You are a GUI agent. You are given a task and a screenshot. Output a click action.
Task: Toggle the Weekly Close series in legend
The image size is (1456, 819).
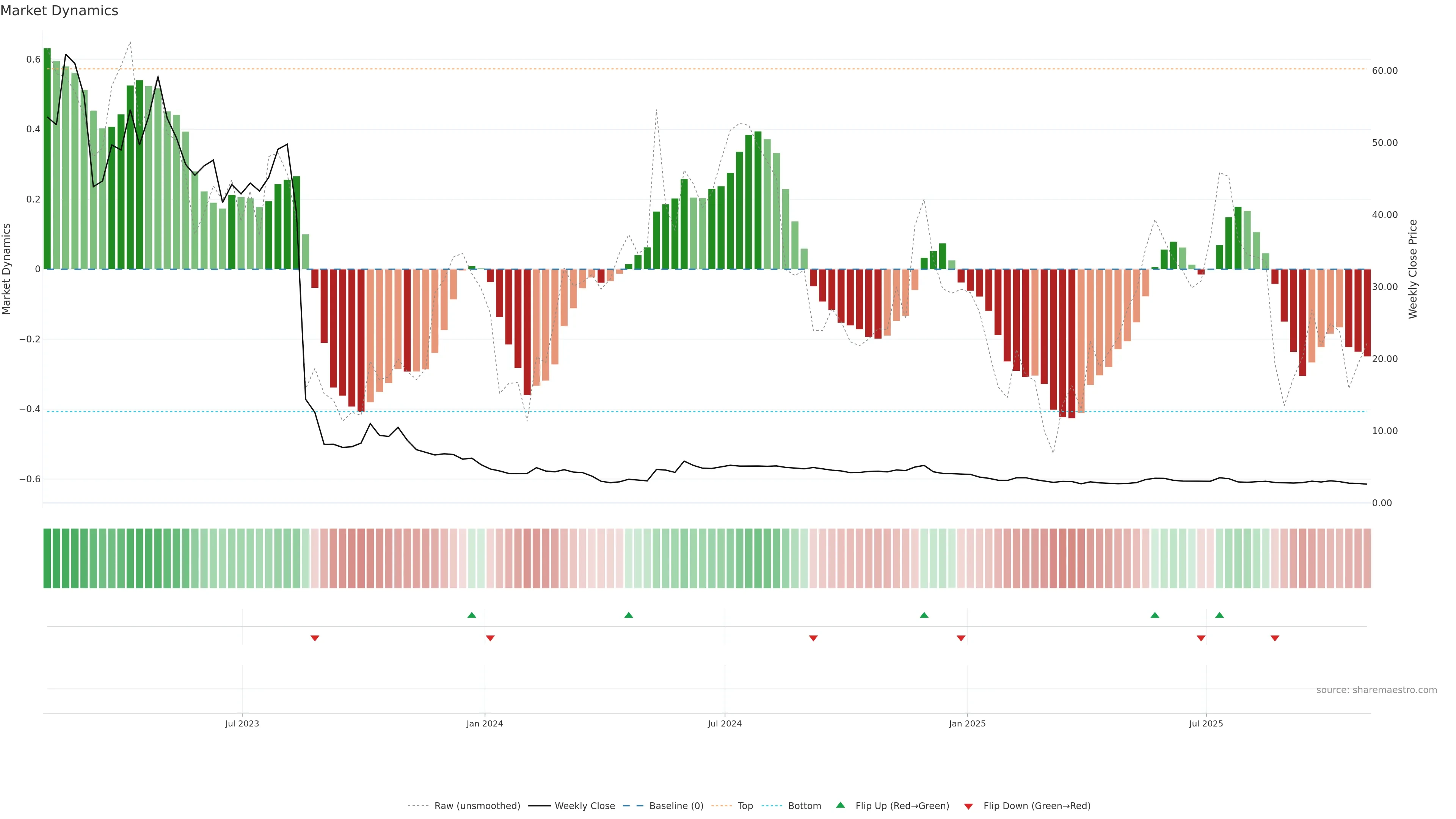(584, 806)
